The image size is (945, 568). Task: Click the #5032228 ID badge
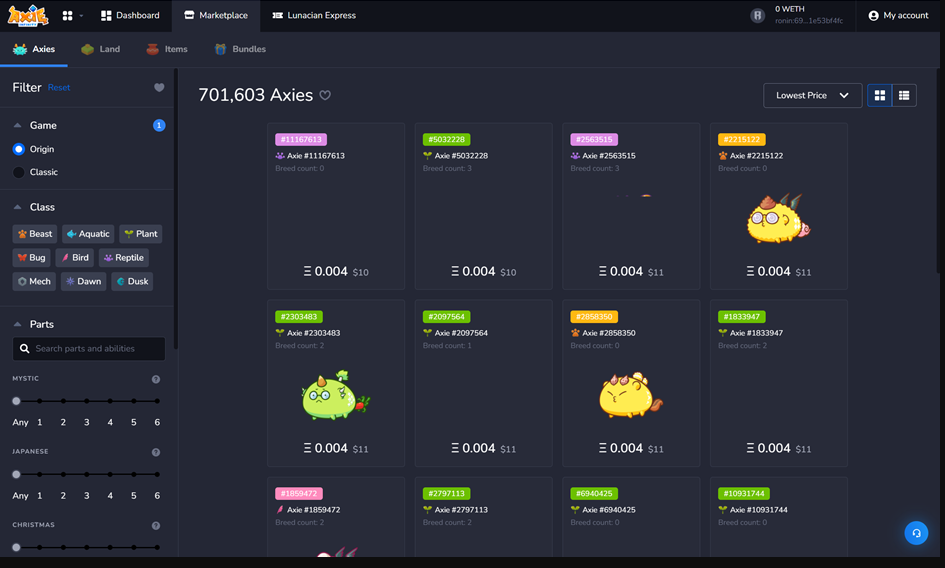pos(447,139)
